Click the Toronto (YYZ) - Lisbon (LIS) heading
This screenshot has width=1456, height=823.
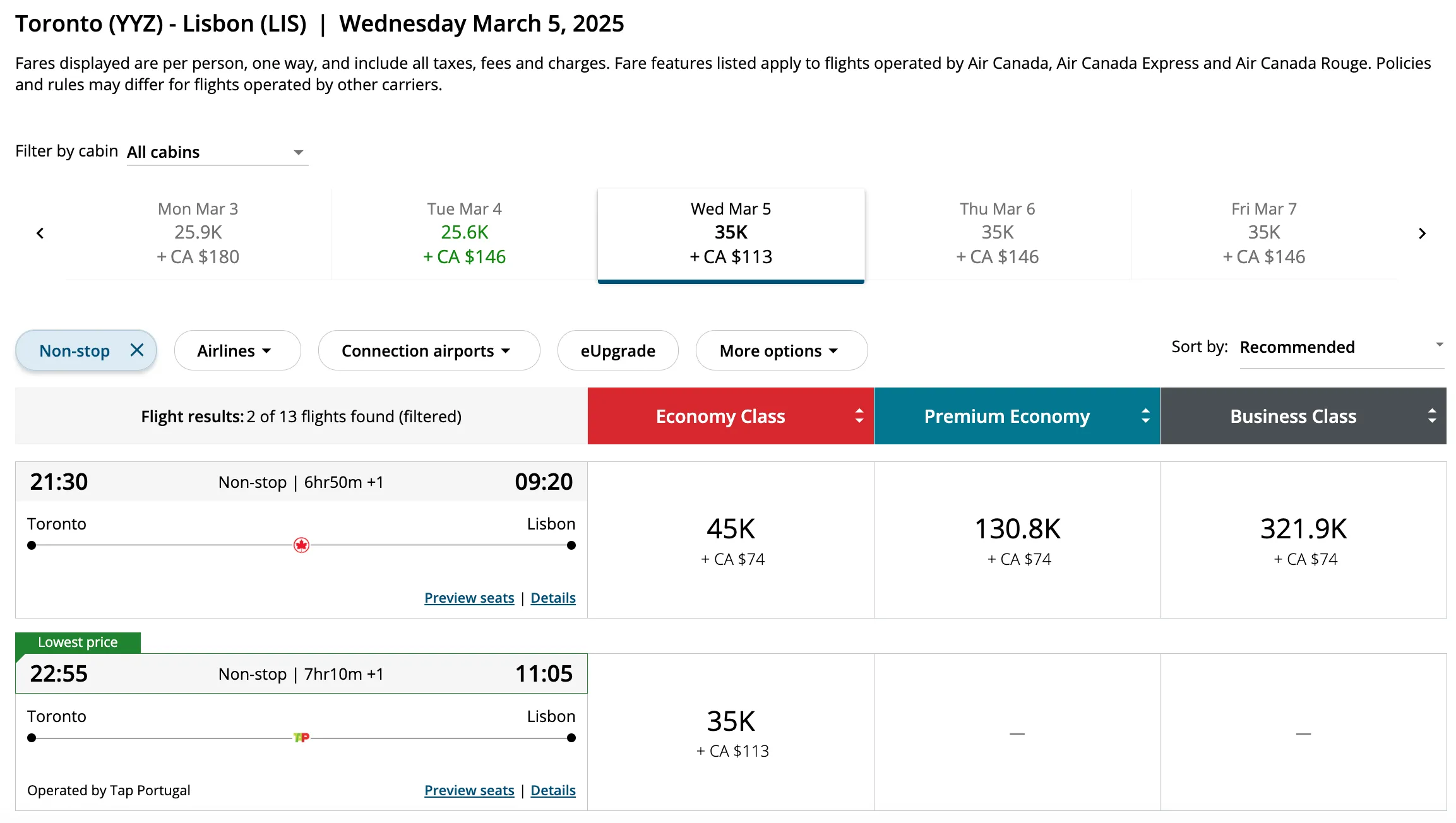(161, 24)
